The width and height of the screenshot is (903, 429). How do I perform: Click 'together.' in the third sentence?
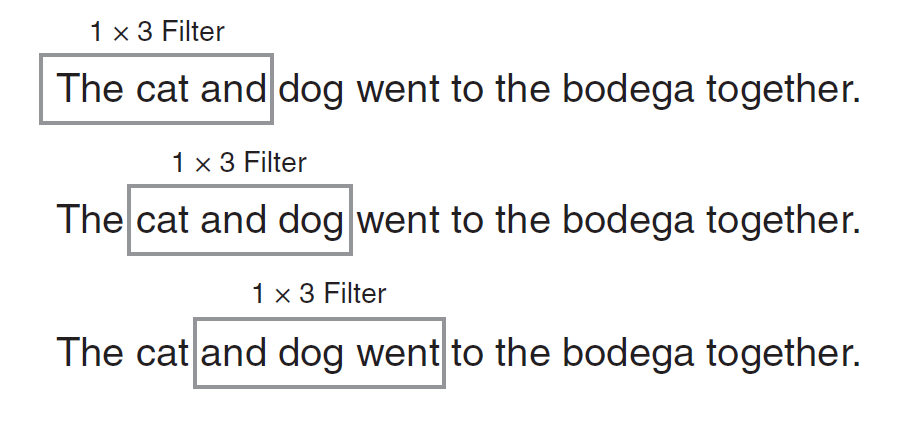pos(784,354)
